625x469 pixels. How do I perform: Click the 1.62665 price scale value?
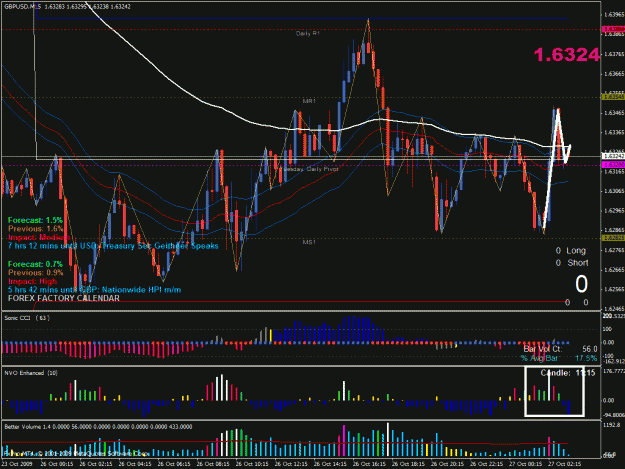coord(614,270)
